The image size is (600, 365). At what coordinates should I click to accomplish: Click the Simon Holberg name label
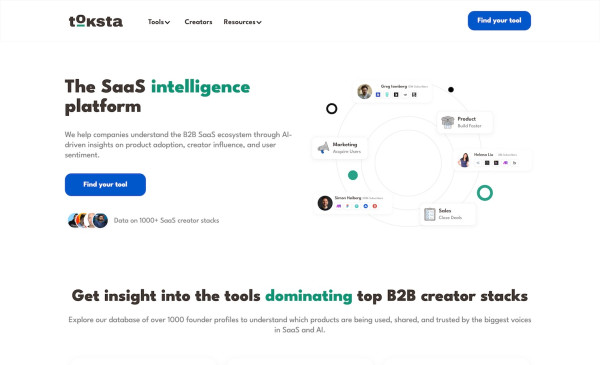[348, 198]
